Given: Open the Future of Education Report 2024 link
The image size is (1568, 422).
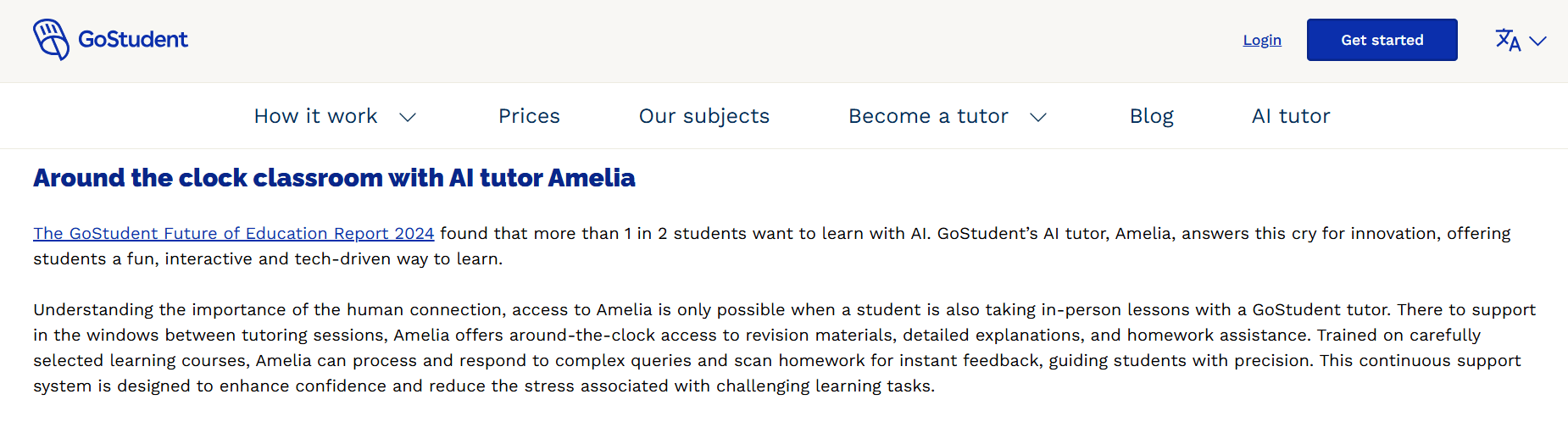Looking at the screenshot, I should coord(234,233).
